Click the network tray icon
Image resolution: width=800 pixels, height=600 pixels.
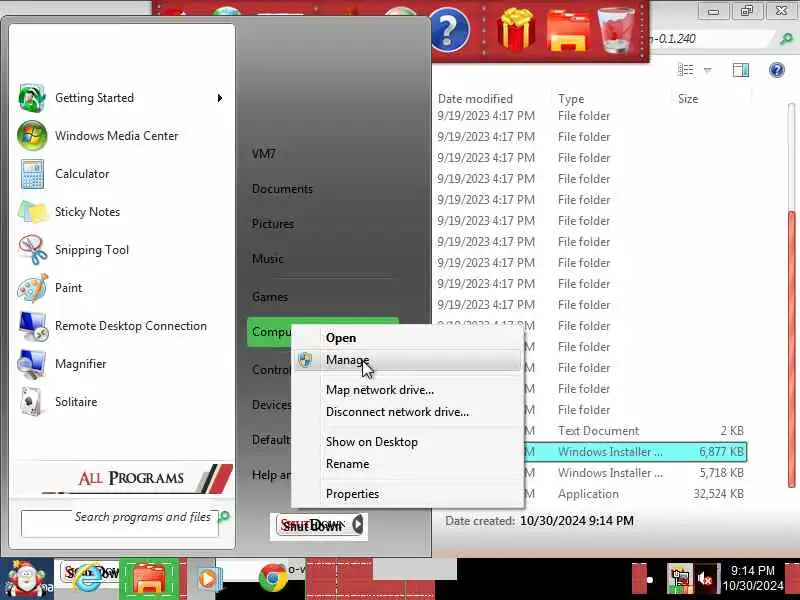680,578
